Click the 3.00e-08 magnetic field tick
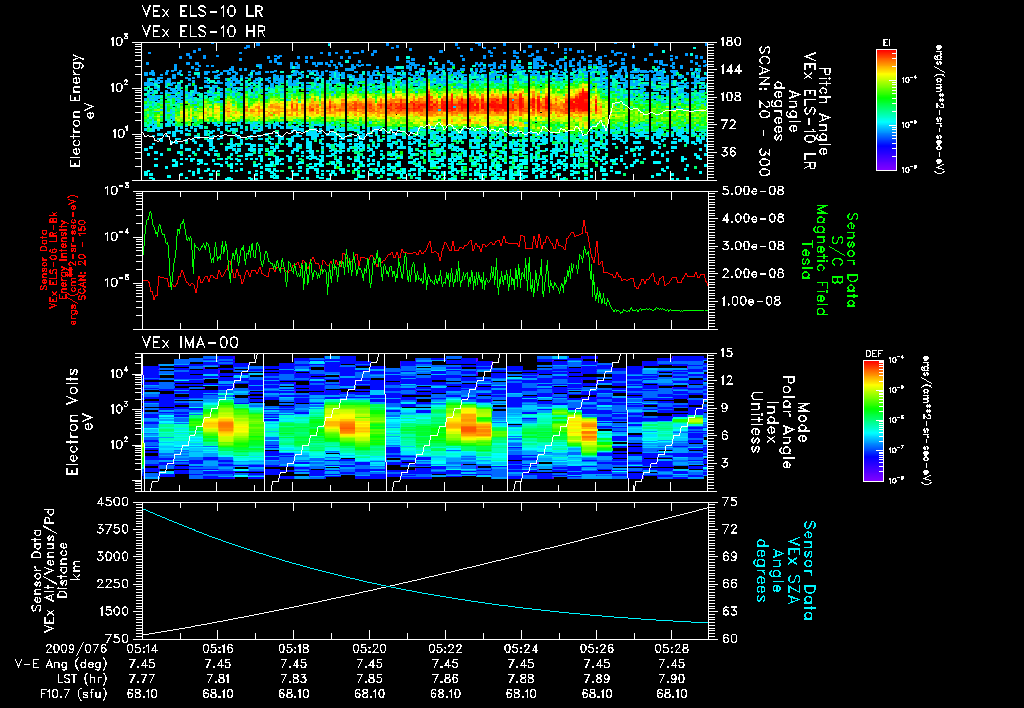 752,246
